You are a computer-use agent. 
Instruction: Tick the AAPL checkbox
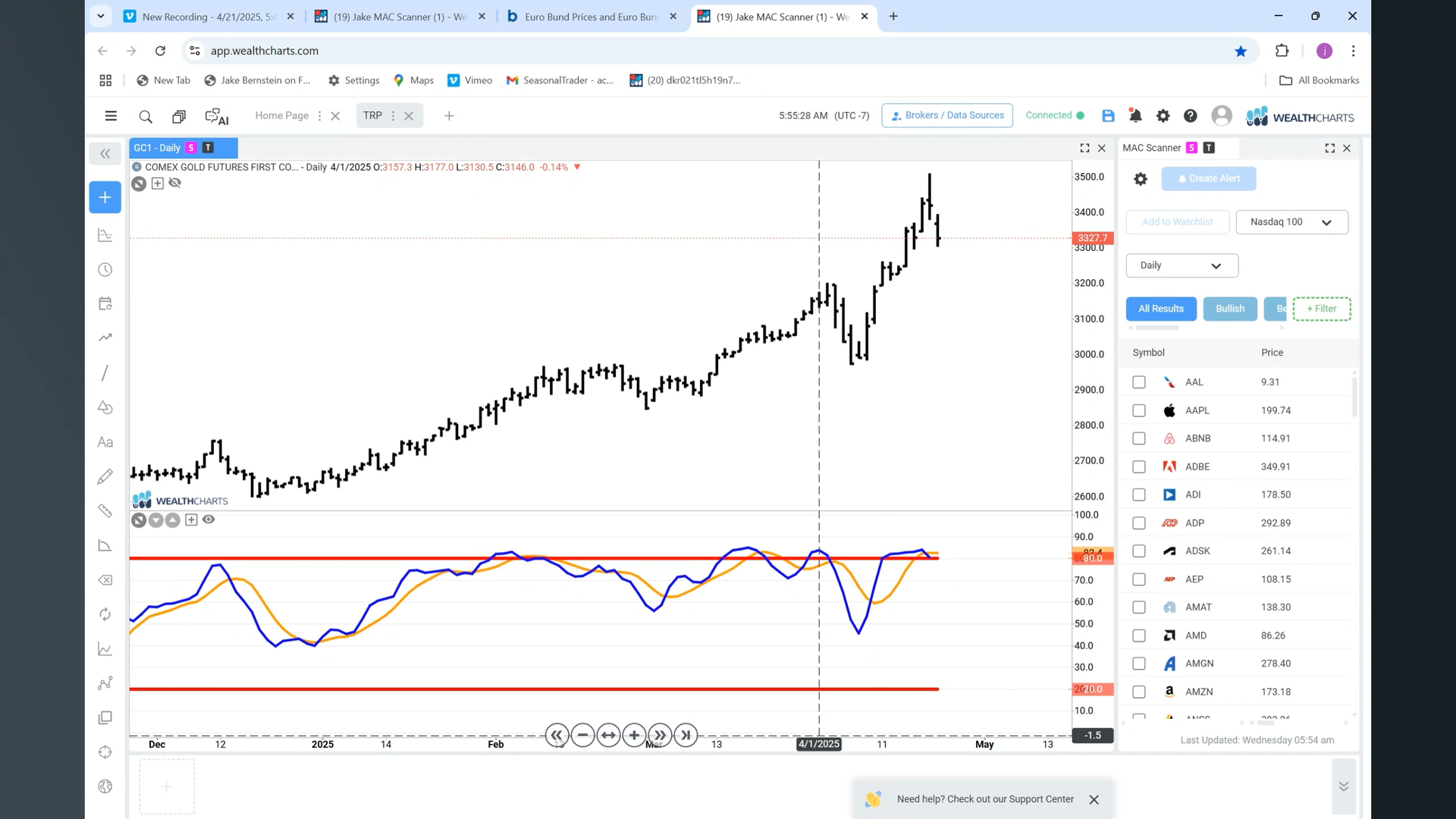pyautogui.click(x=1139, y=410)
